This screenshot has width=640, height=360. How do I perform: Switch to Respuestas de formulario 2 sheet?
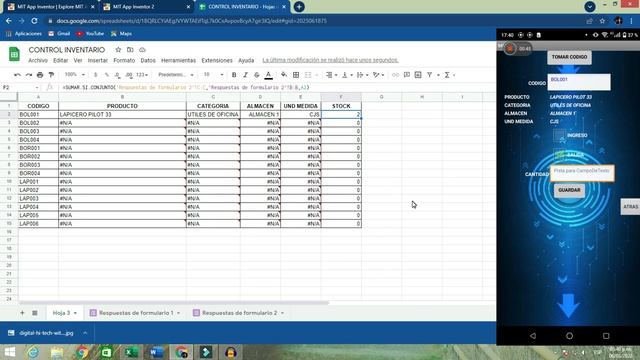tap(239, 313)
